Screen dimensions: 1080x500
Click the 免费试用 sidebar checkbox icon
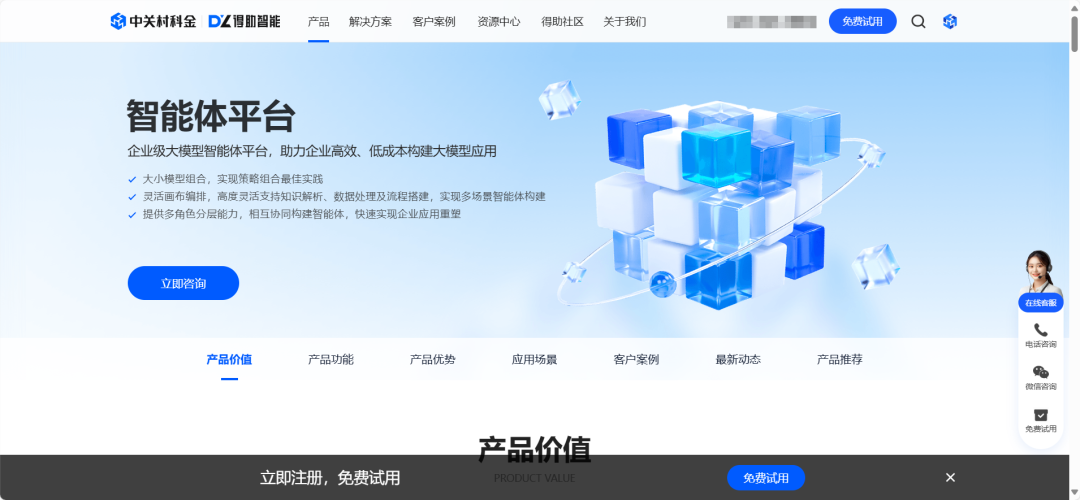pos(1041,415)
